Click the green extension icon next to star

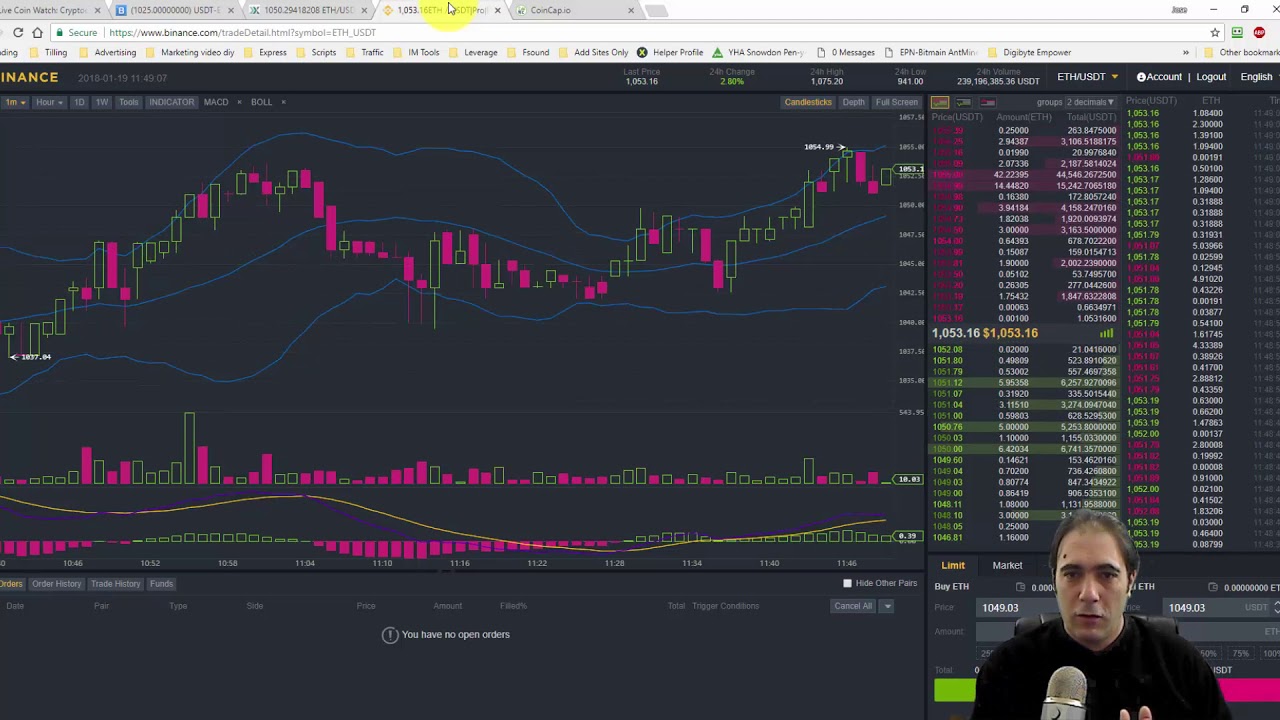1237,33
